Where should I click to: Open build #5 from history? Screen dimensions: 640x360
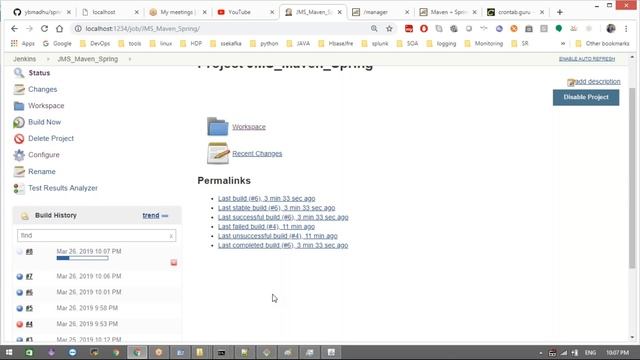tap(29, 308)
